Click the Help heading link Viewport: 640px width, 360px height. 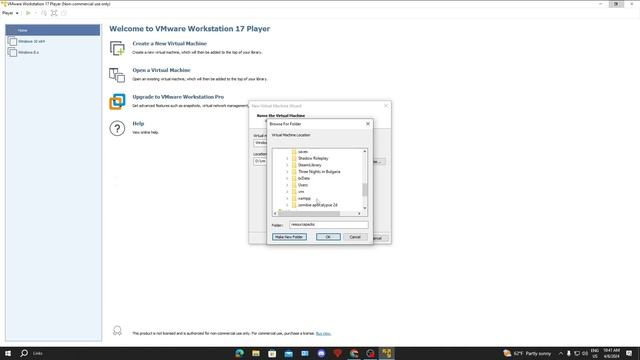pyautogui.click(x=138, y=123)
